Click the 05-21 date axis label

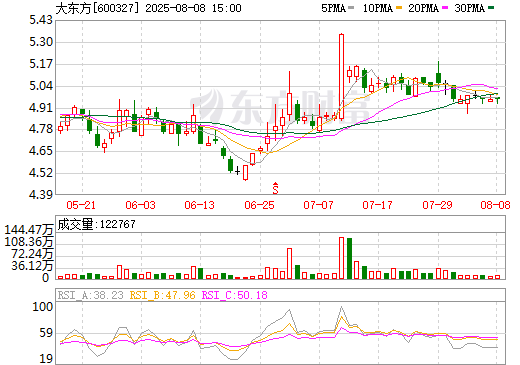(81, 205)
